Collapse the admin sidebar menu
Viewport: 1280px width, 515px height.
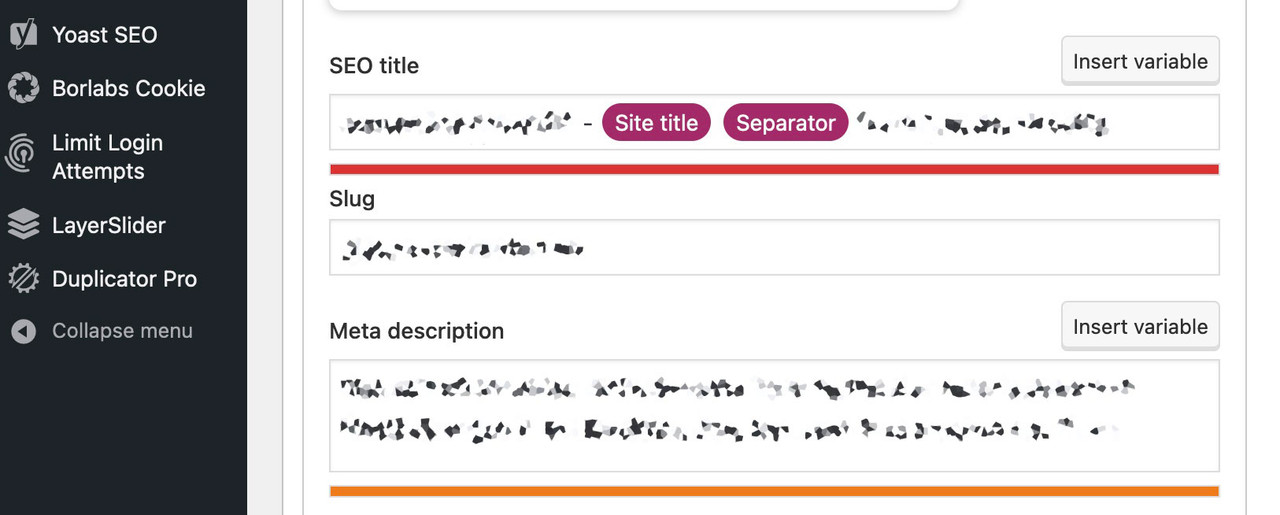click(x=123, y=331)
